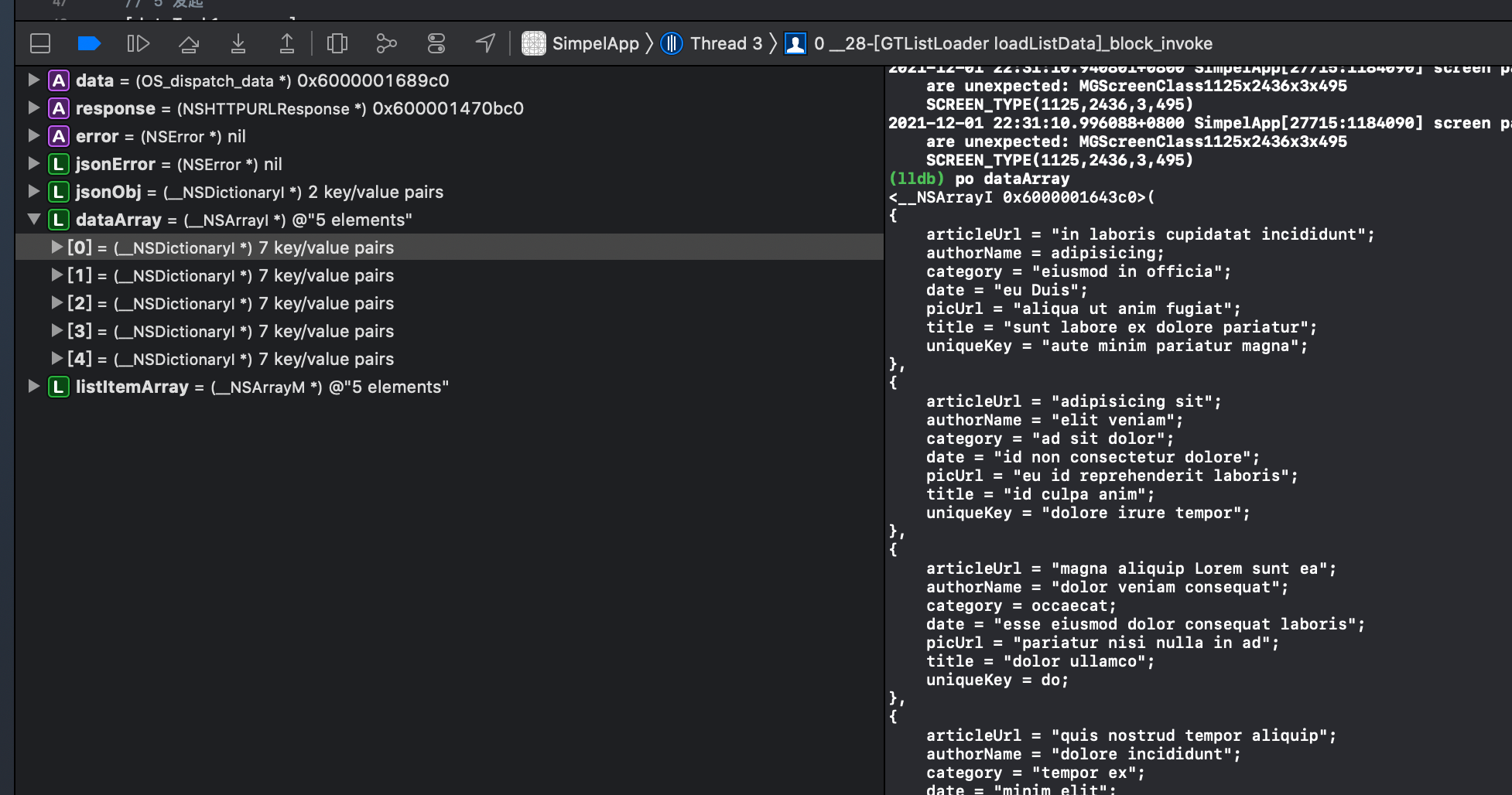Expand the data variable
The image size is (1512, 795).
[x=33, y=80]
